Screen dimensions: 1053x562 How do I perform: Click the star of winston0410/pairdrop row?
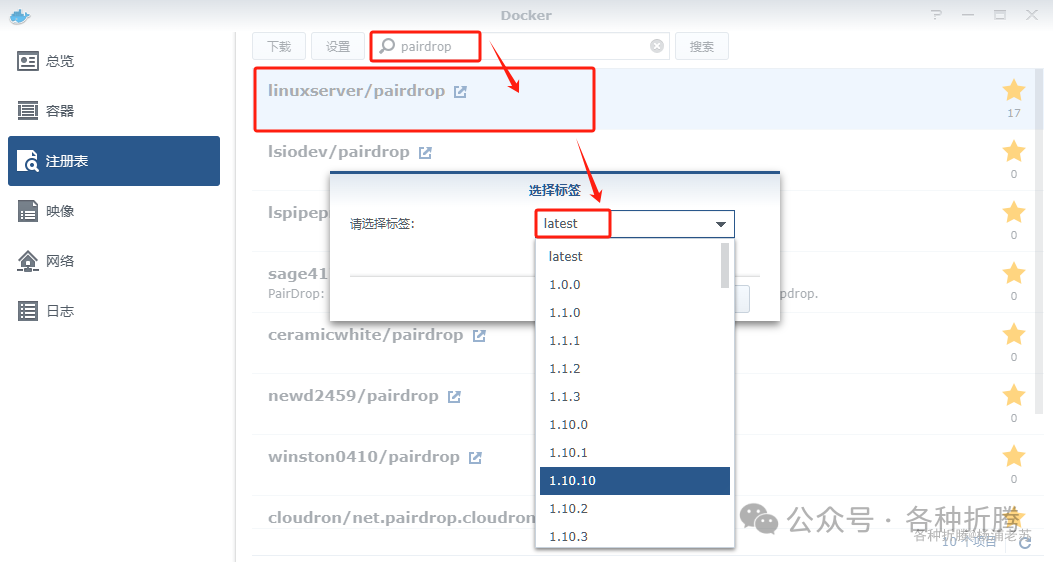coord(1013,456)
